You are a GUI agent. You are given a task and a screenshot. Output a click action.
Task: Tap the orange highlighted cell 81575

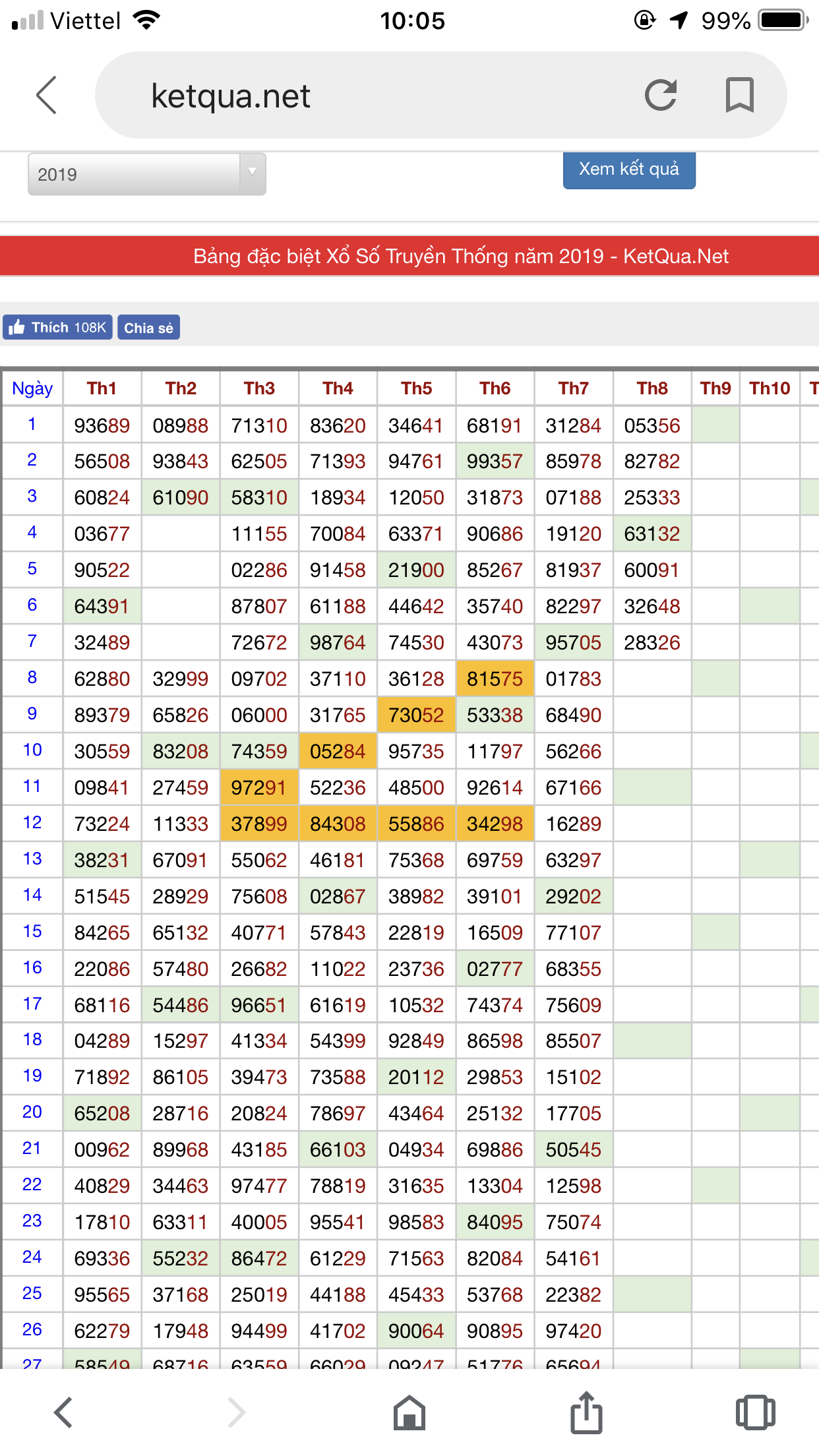click(x=495, y=679)
